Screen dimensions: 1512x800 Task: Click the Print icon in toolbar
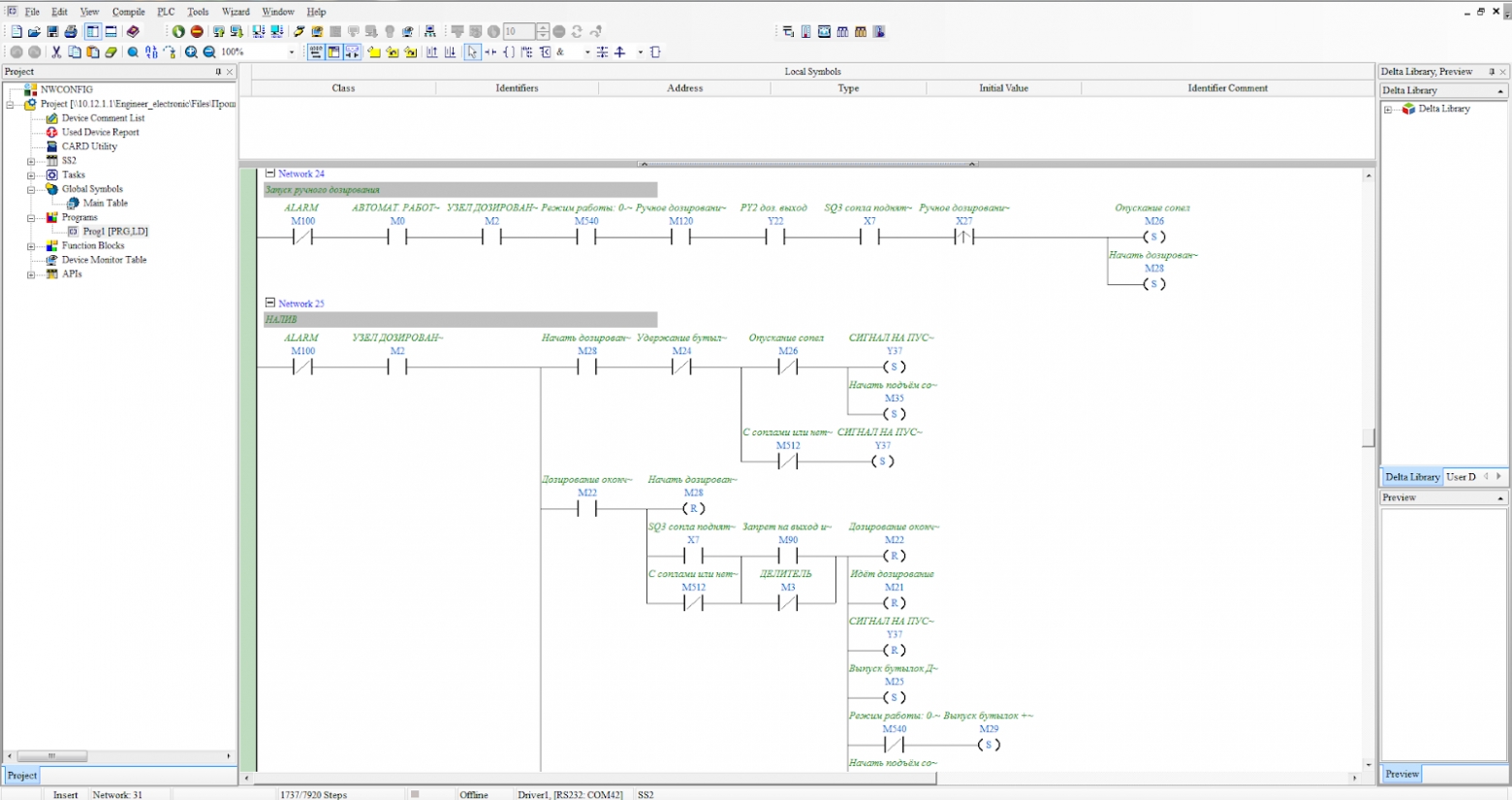[71, 32]
